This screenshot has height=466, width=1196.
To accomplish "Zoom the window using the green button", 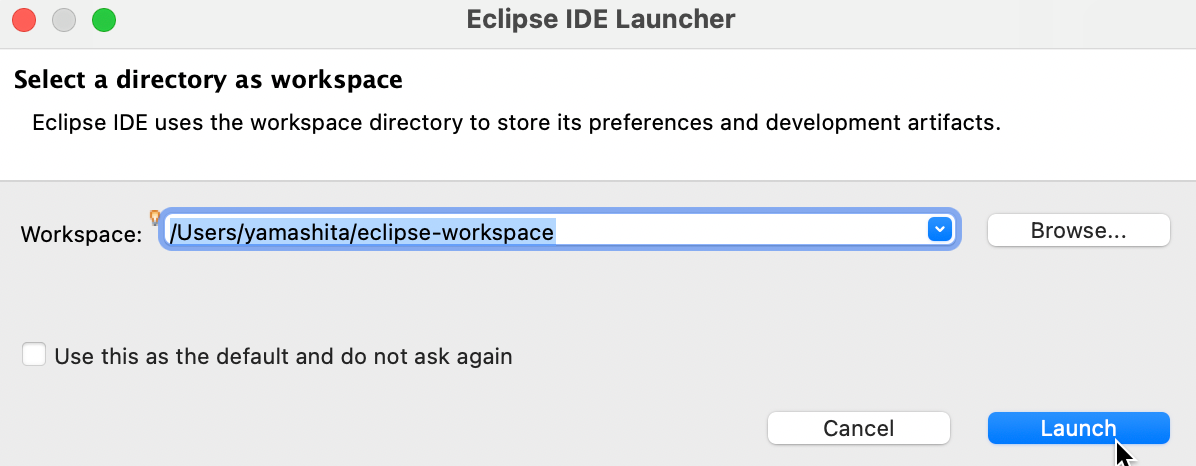I will [x=104, y=20].
